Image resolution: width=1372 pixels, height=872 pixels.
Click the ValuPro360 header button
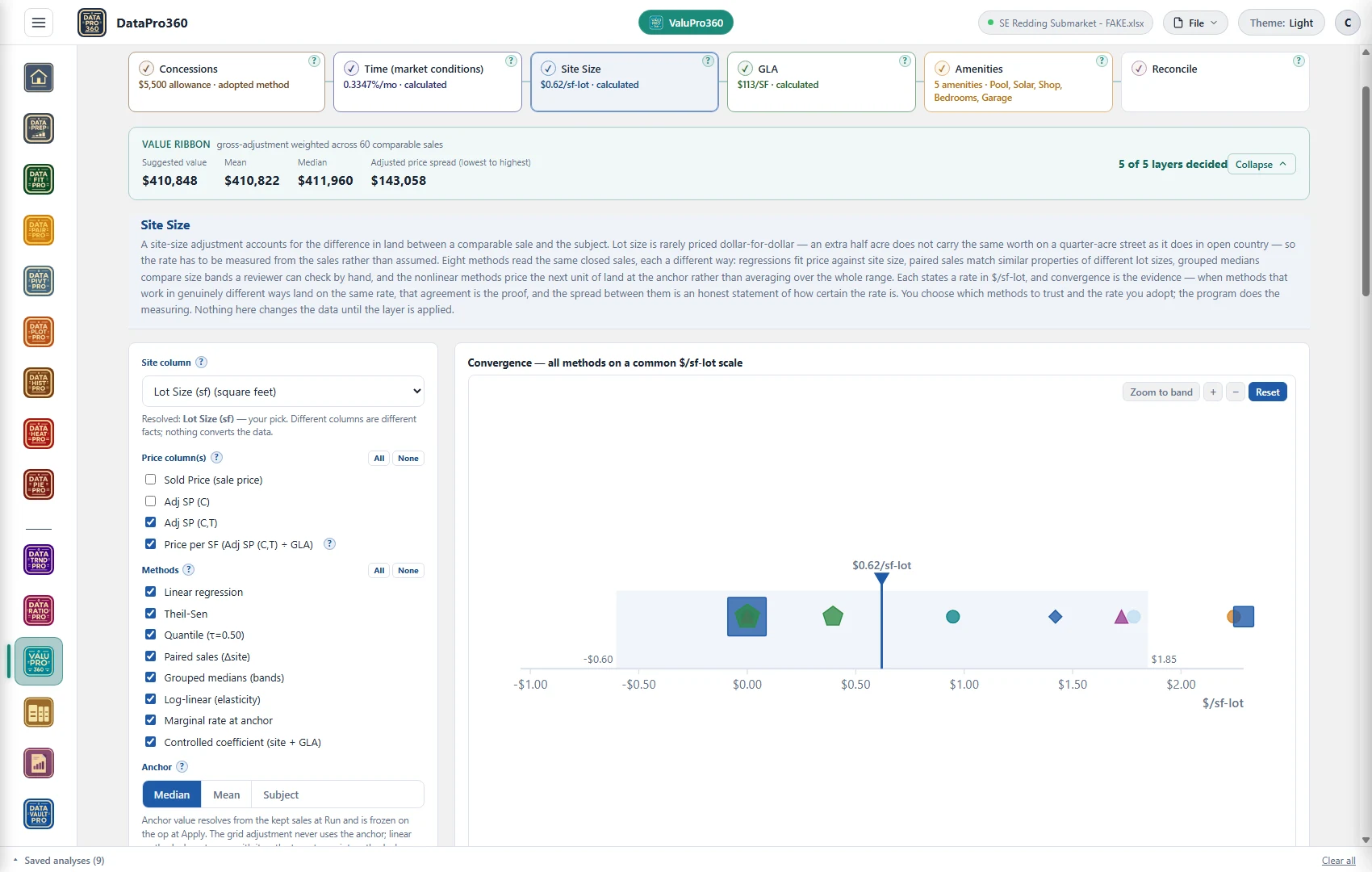pyautogui.click(x=686, y=23)
